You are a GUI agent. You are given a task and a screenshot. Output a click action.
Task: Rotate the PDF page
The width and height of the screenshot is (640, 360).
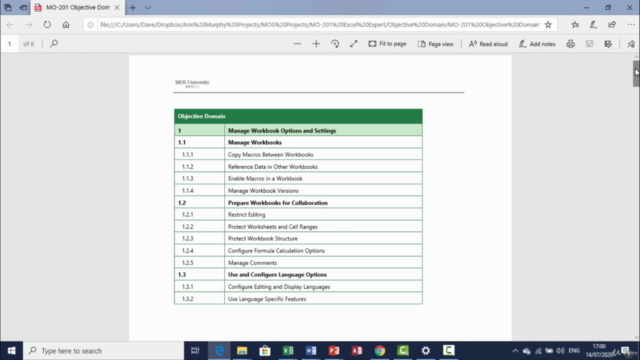coord(335,44)
